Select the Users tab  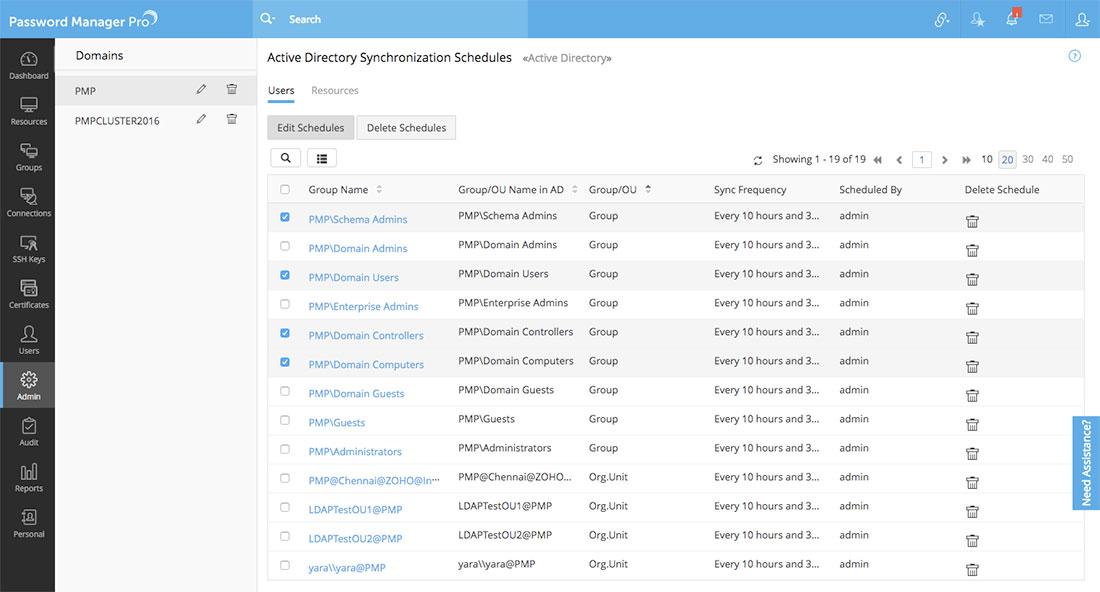tap(281, 91)
